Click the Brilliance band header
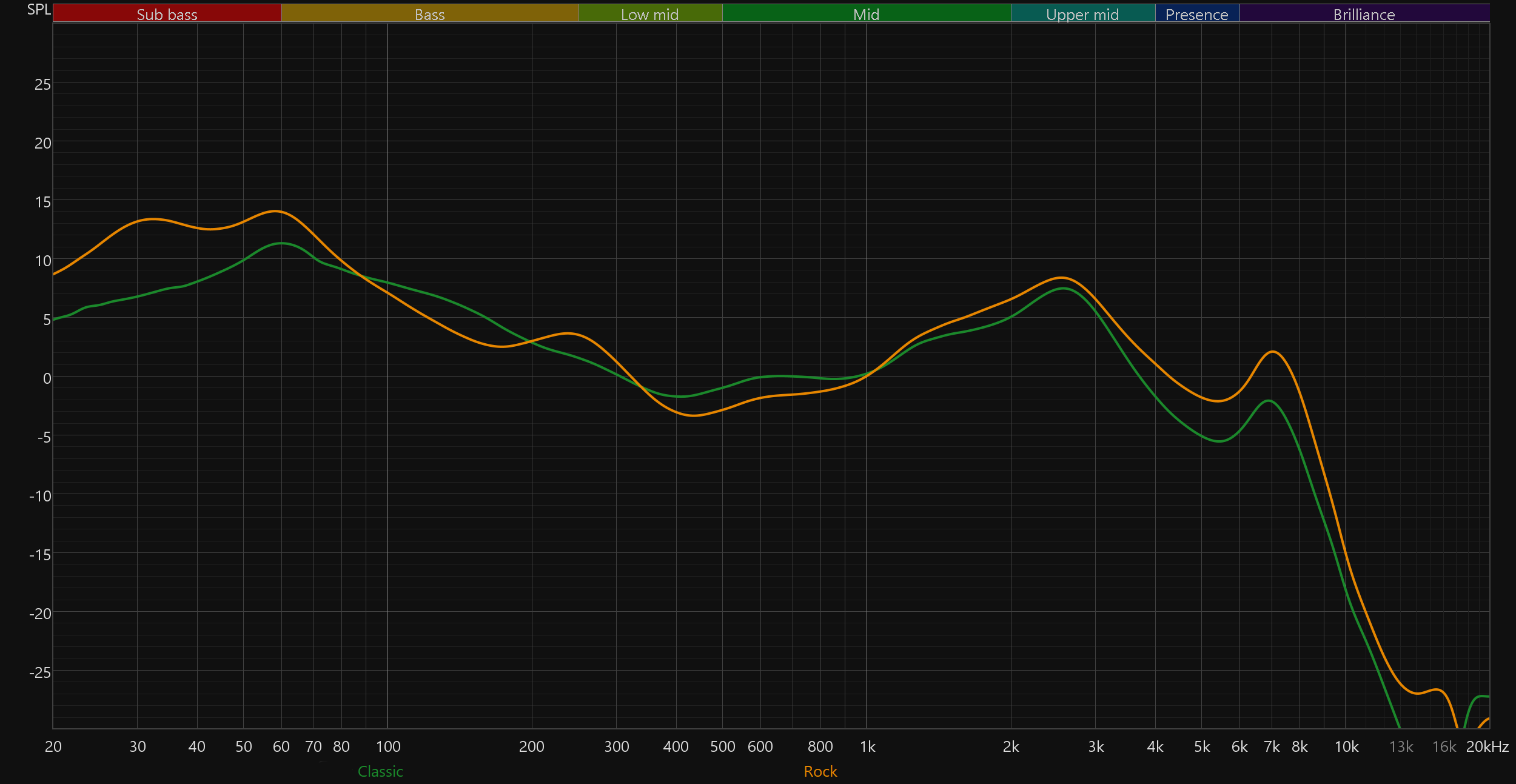This screenshot has width=1516, height=784. (1364, 13)
